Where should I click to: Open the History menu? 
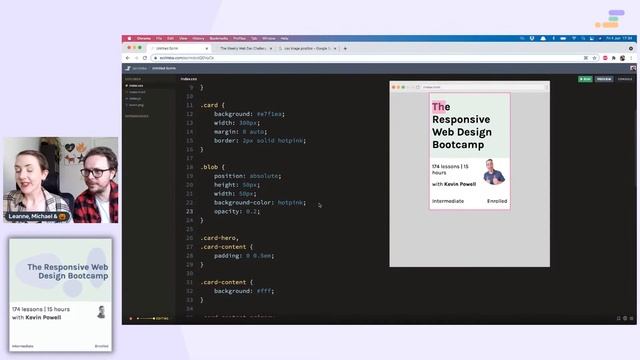(198, 38)
